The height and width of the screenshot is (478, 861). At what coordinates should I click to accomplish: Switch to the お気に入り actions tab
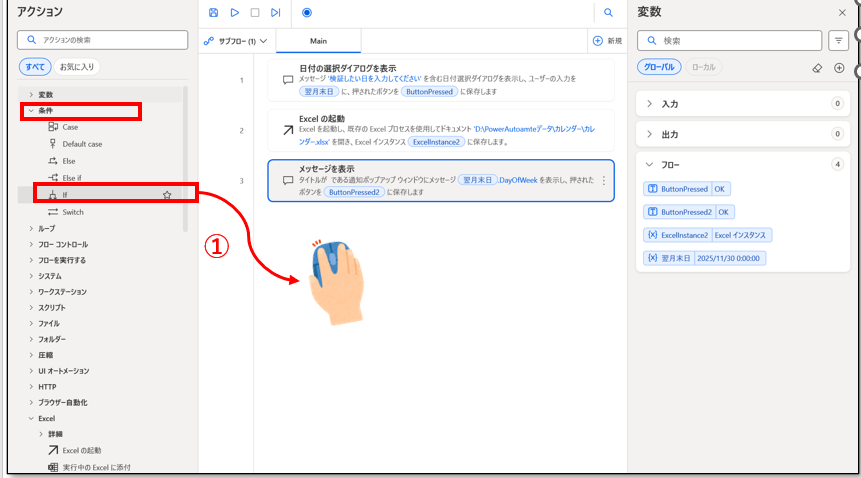(76, 67)
